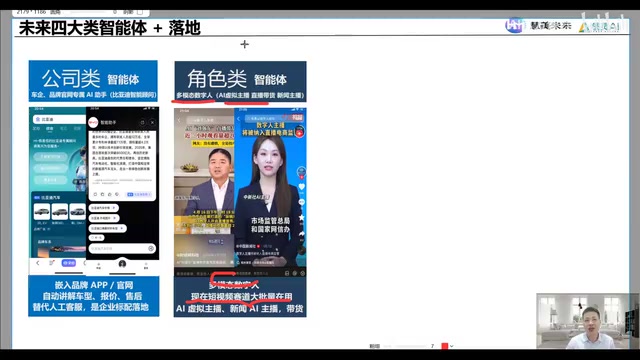Click the expand icon beside the chat X
640x360 pixels.
click(142, 122)
